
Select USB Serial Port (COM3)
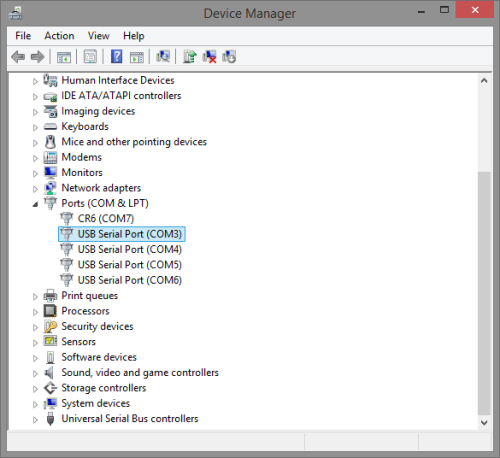tap(130, 234)
